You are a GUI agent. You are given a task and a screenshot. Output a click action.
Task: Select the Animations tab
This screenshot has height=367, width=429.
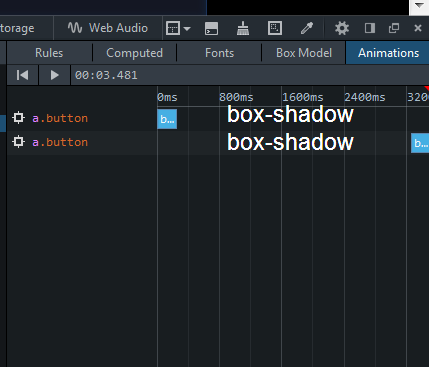coord(388,53)
